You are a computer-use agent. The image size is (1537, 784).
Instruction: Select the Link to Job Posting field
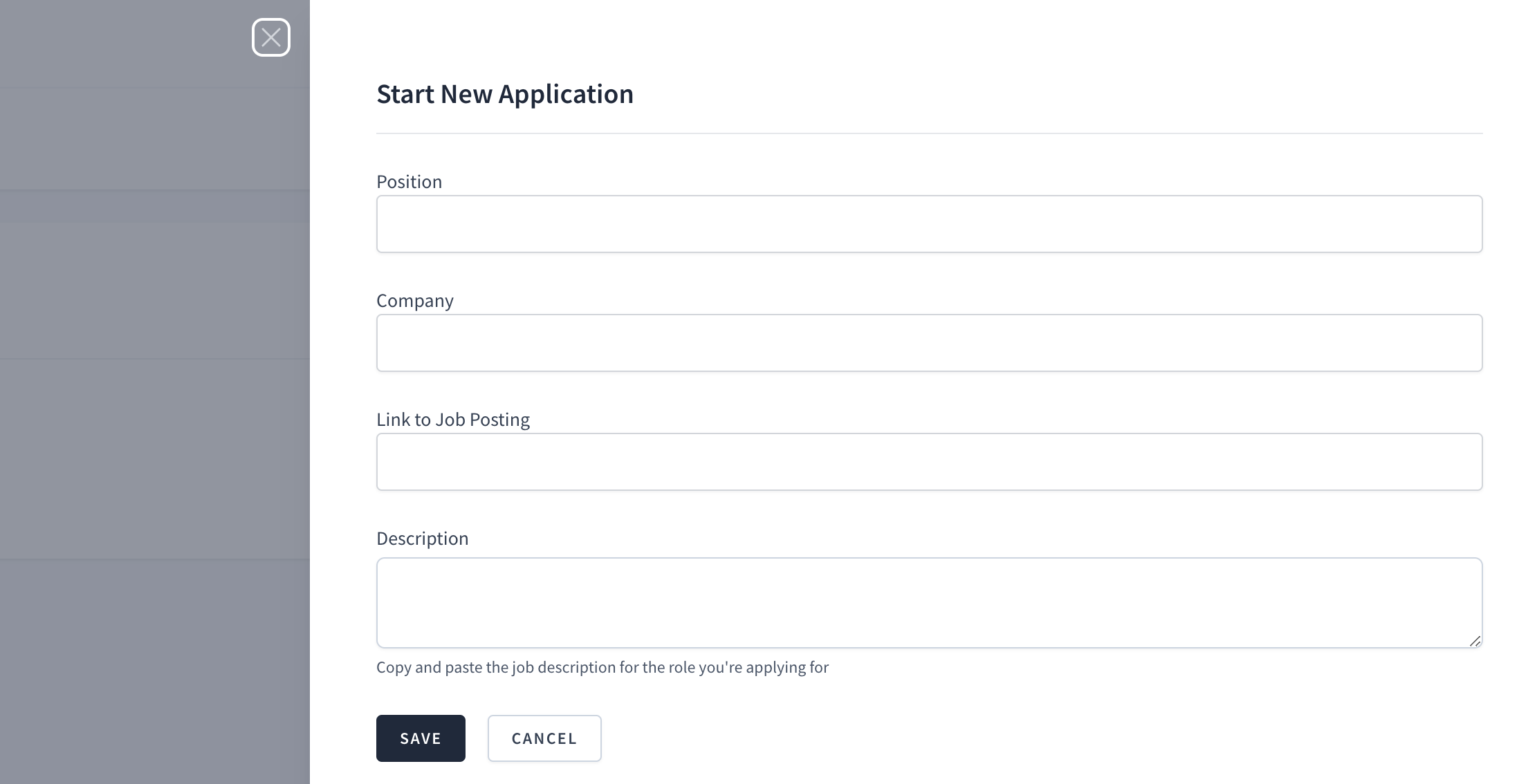929,462
